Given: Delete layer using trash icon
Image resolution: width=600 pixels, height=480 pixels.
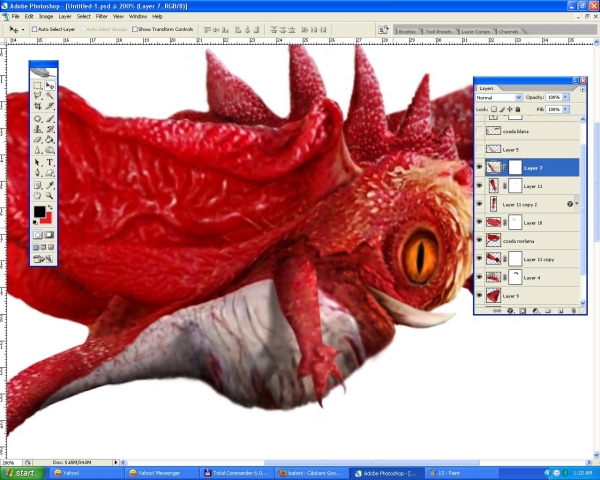Looking at the screenshot, I should click(x=573, y=311).
